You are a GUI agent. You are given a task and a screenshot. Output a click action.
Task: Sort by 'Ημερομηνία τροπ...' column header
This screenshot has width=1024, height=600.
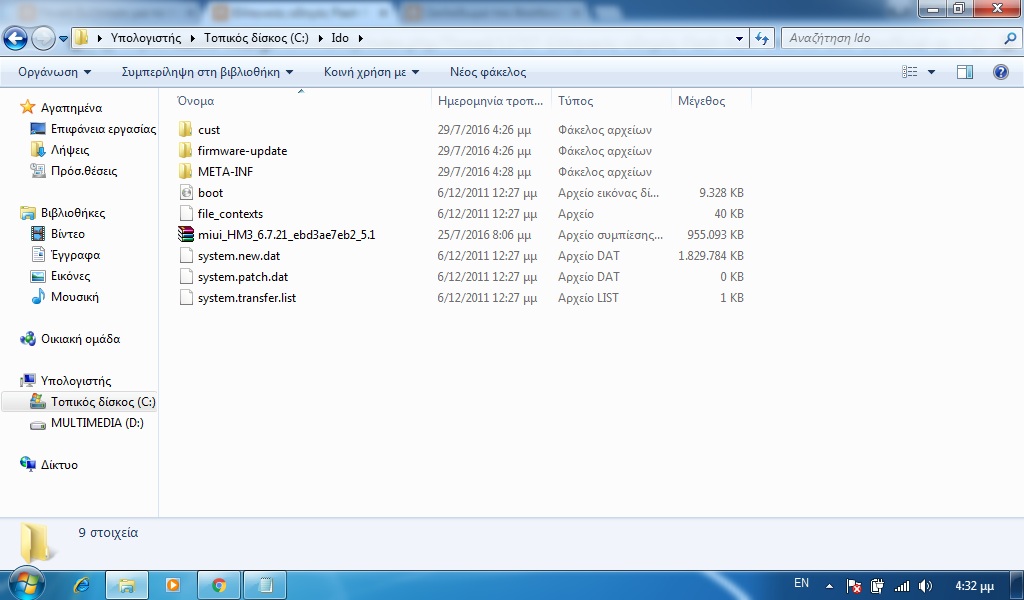[491, 101]
